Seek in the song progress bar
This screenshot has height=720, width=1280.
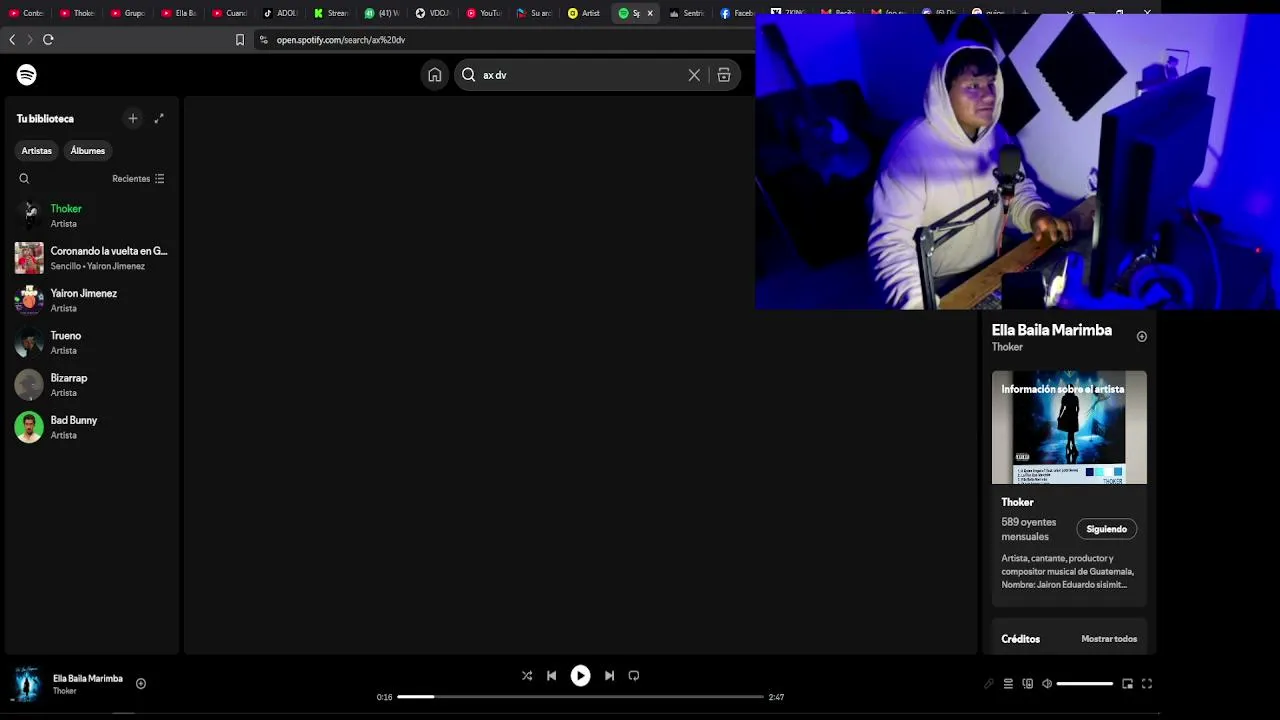tap(580, 697)
